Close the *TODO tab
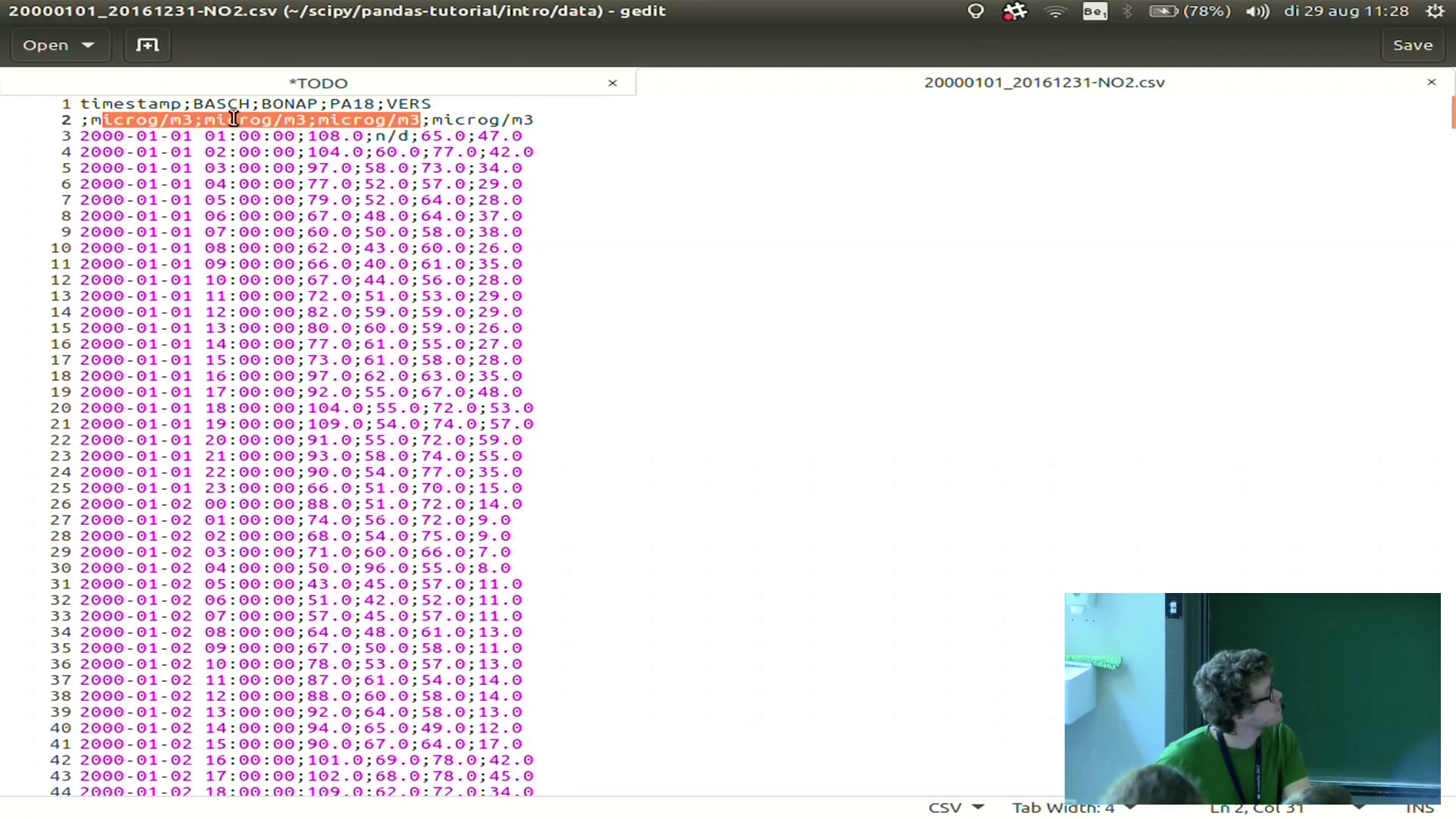The image size is (1456, 819). click(613, 83)
